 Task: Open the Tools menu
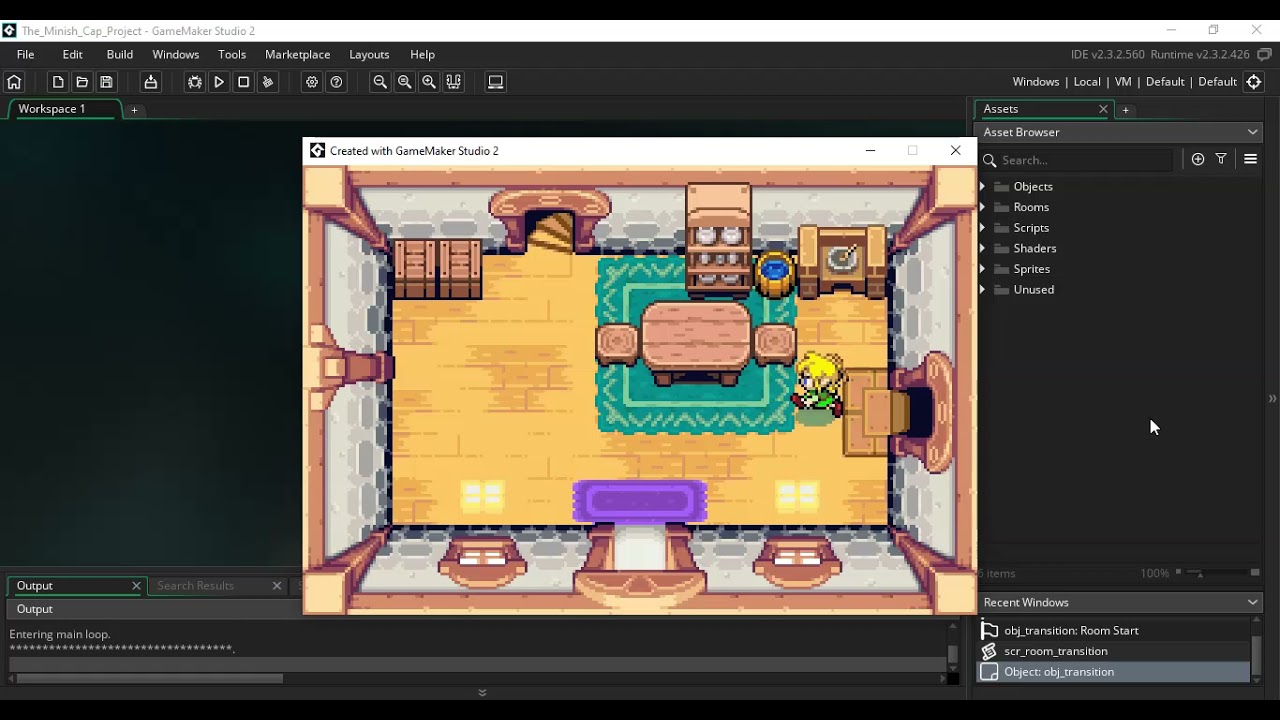[232, 54]
